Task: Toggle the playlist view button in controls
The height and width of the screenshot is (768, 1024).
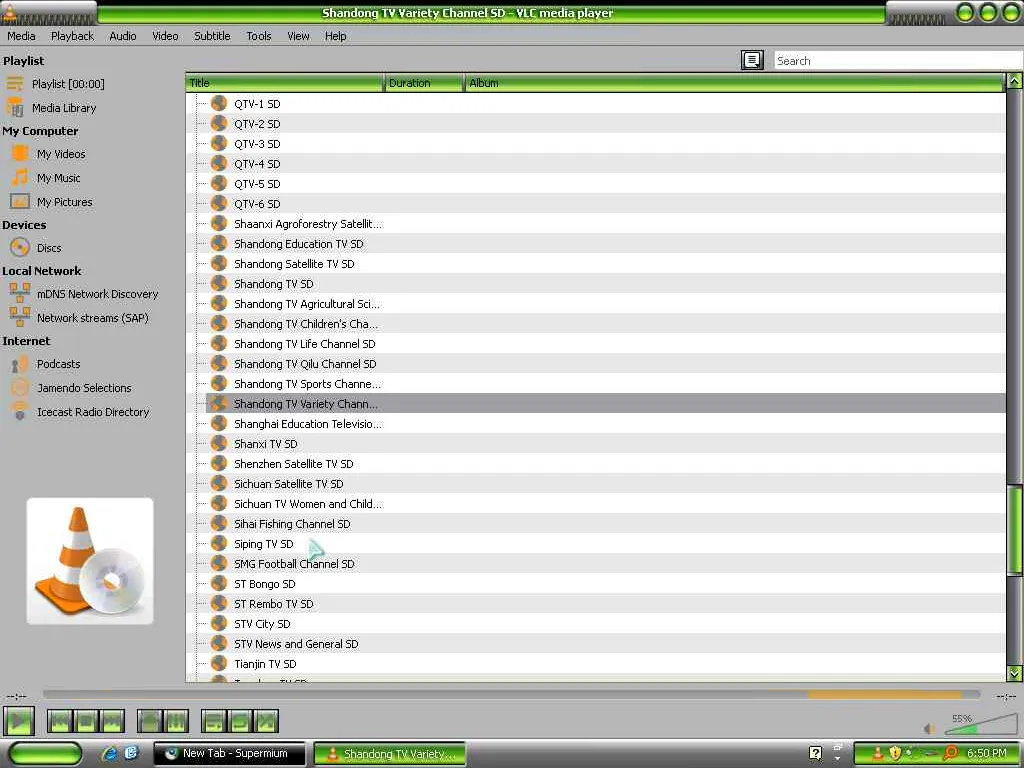Action: pyautogui.click(x=214, y=722)
